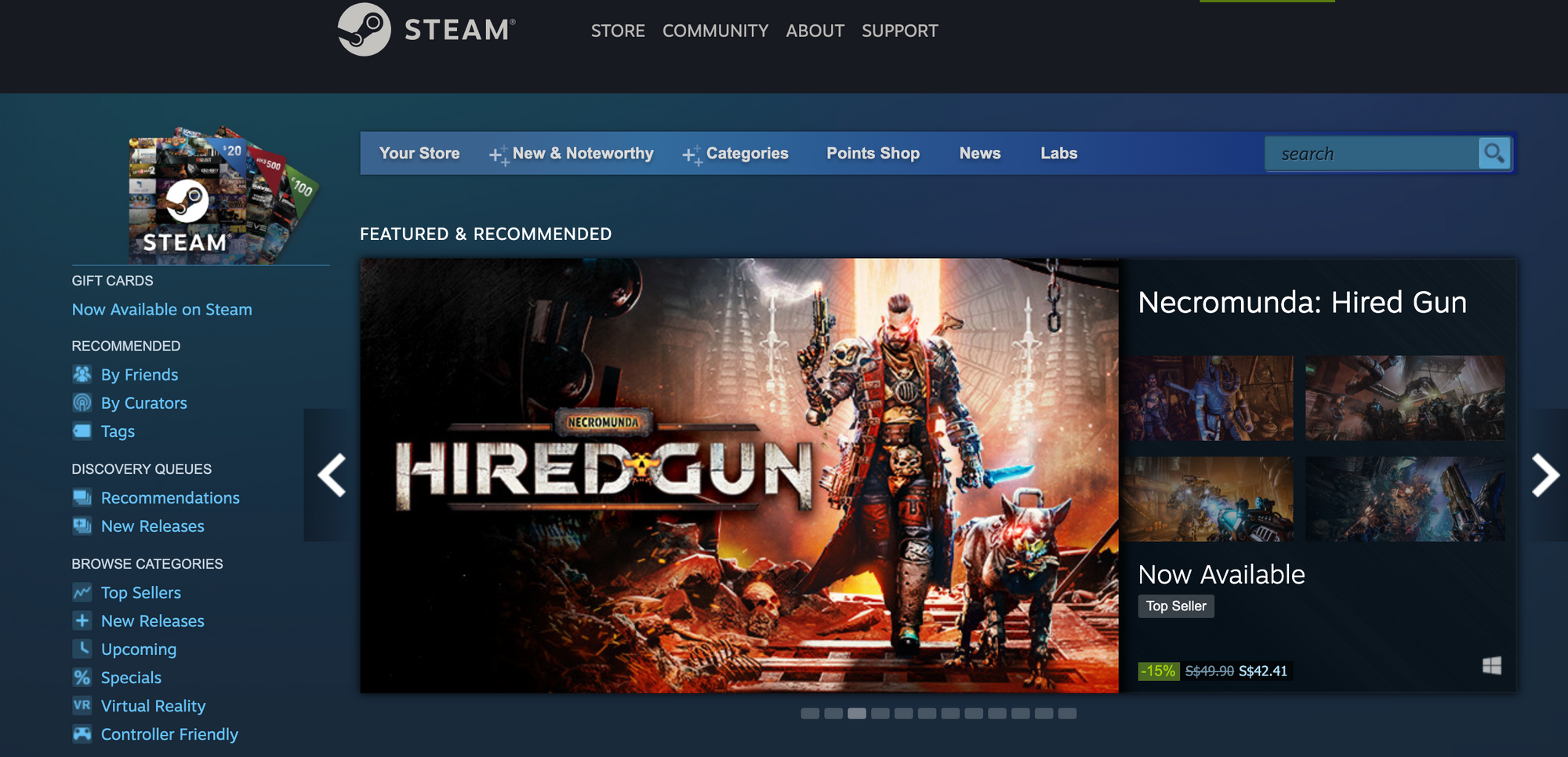Click the Controller Friendly gamepad icon
The width and height of the screenshot is (1568, 757).
click(82, 733)
